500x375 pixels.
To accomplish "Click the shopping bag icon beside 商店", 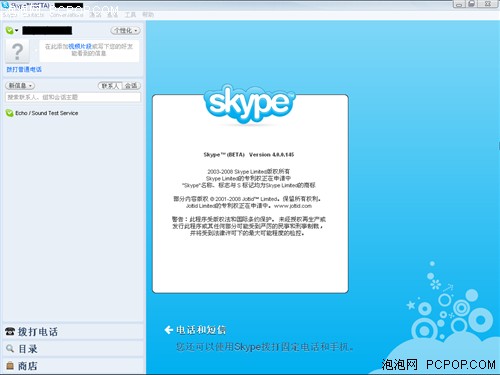I will pyautogui.click(x=10, y=366).
